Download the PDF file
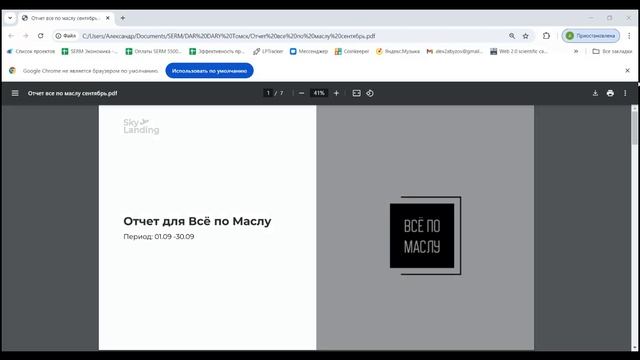640x360 pixels. tap(595, 93)
